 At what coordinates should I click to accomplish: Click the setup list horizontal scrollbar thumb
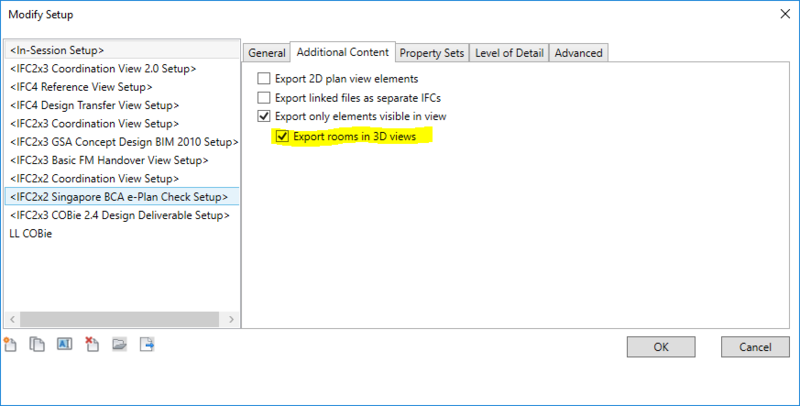coord(119,319)
